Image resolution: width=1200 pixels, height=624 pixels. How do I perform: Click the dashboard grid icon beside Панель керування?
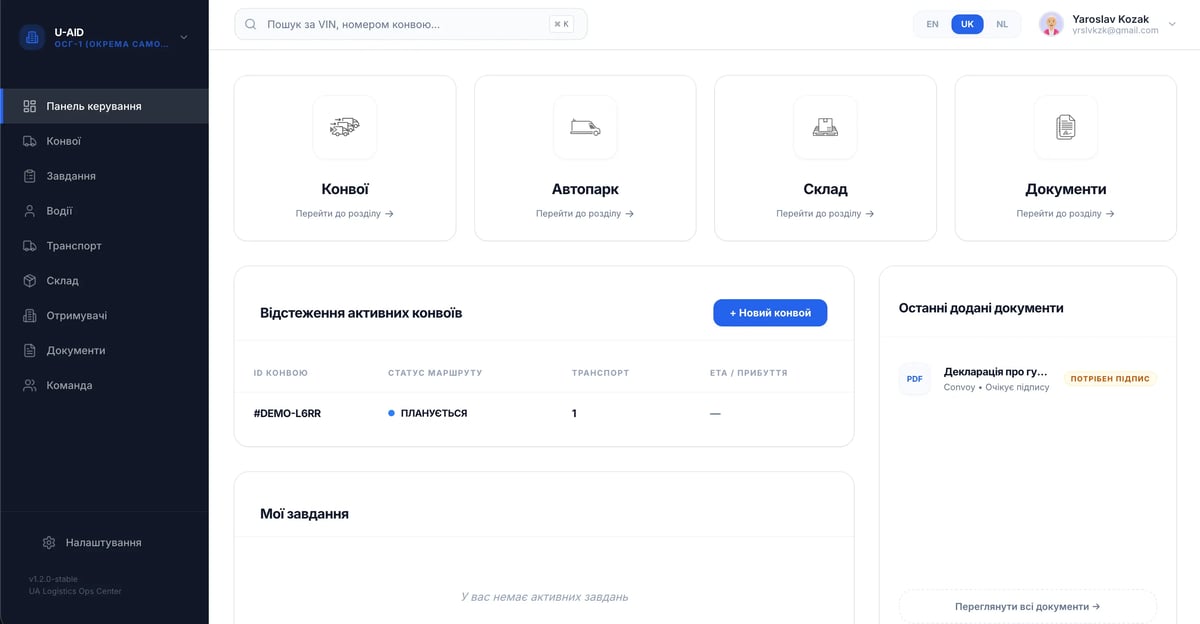[x=30, y=106]
